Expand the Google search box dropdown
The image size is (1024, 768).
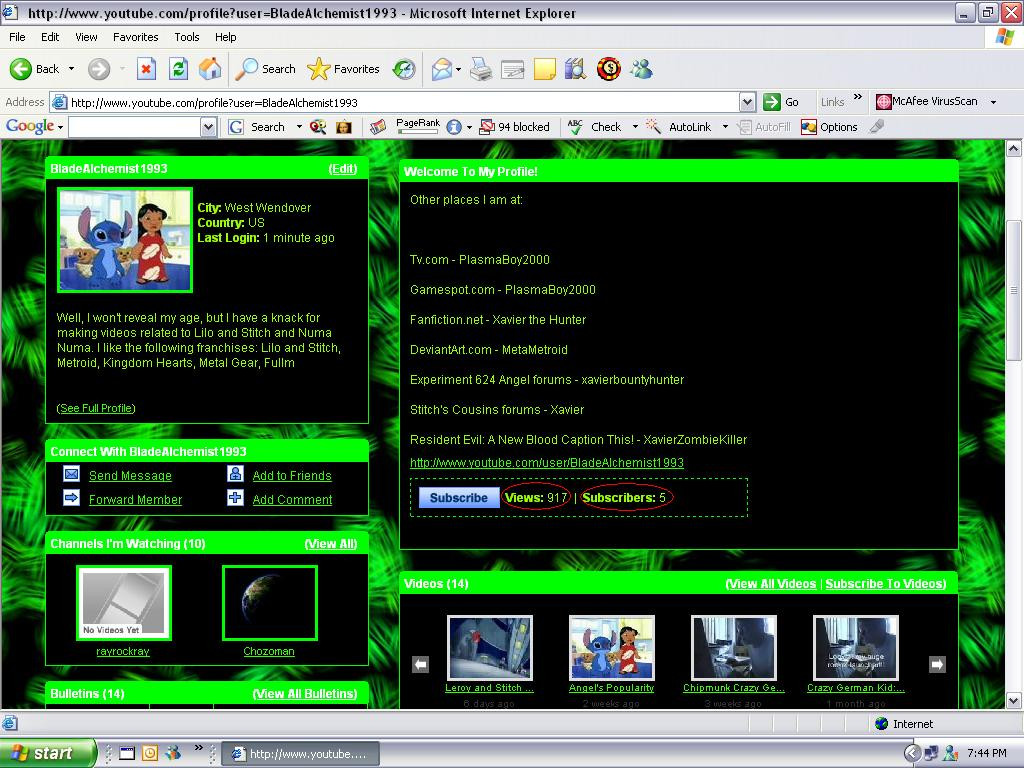[x=208, y=127]
